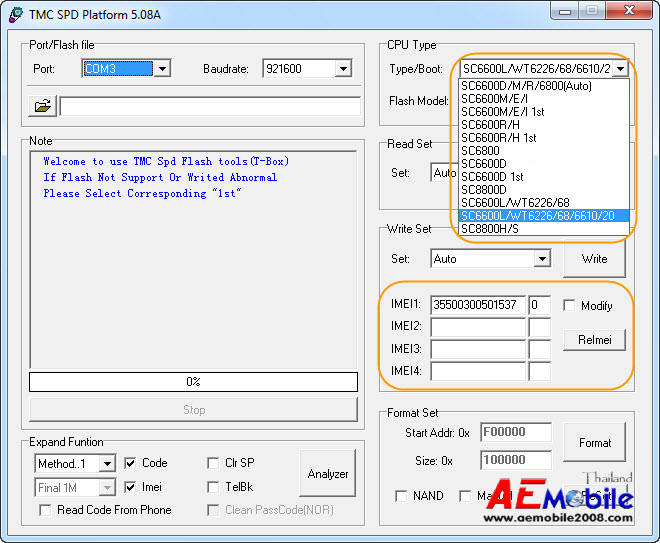Screen dimensions: 660x543
Task: Choose SC6600M/E/I 1st option
Action: coord(544,112)
